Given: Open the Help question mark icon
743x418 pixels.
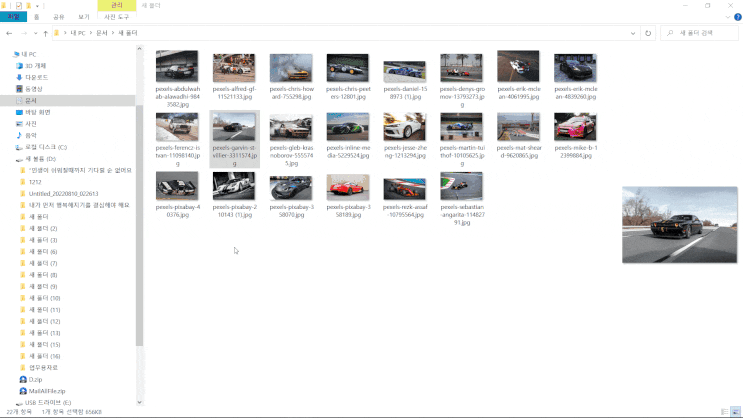Looking at the screenshot, I should click(737, 17).
